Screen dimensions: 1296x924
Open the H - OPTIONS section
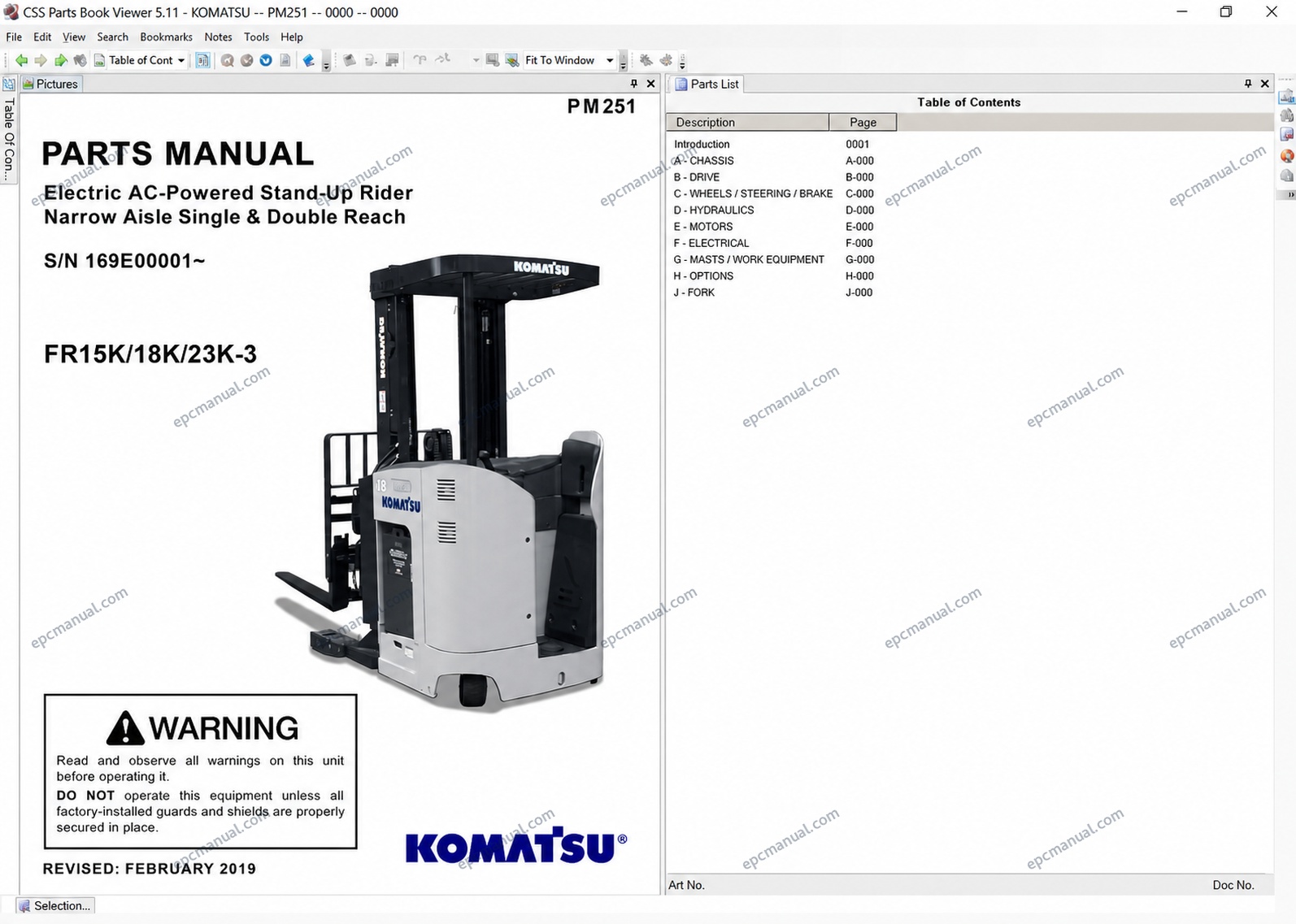coord(703,276)
